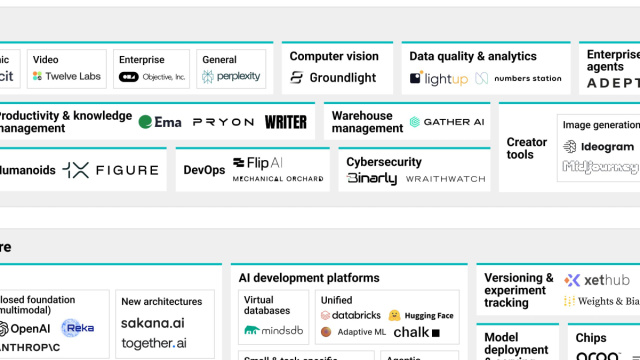
Task: Click the Binarly logo
Action: tap(371, 179)
